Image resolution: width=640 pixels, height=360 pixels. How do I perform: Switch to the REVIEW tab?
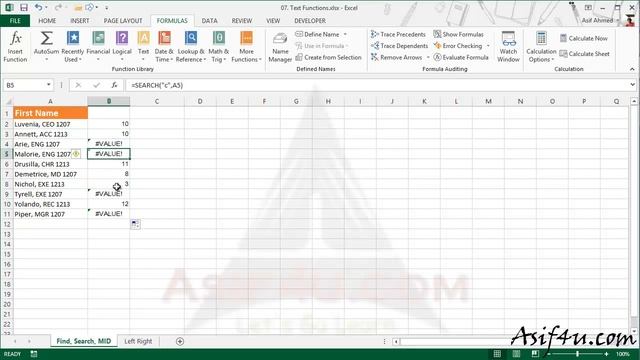242,21
